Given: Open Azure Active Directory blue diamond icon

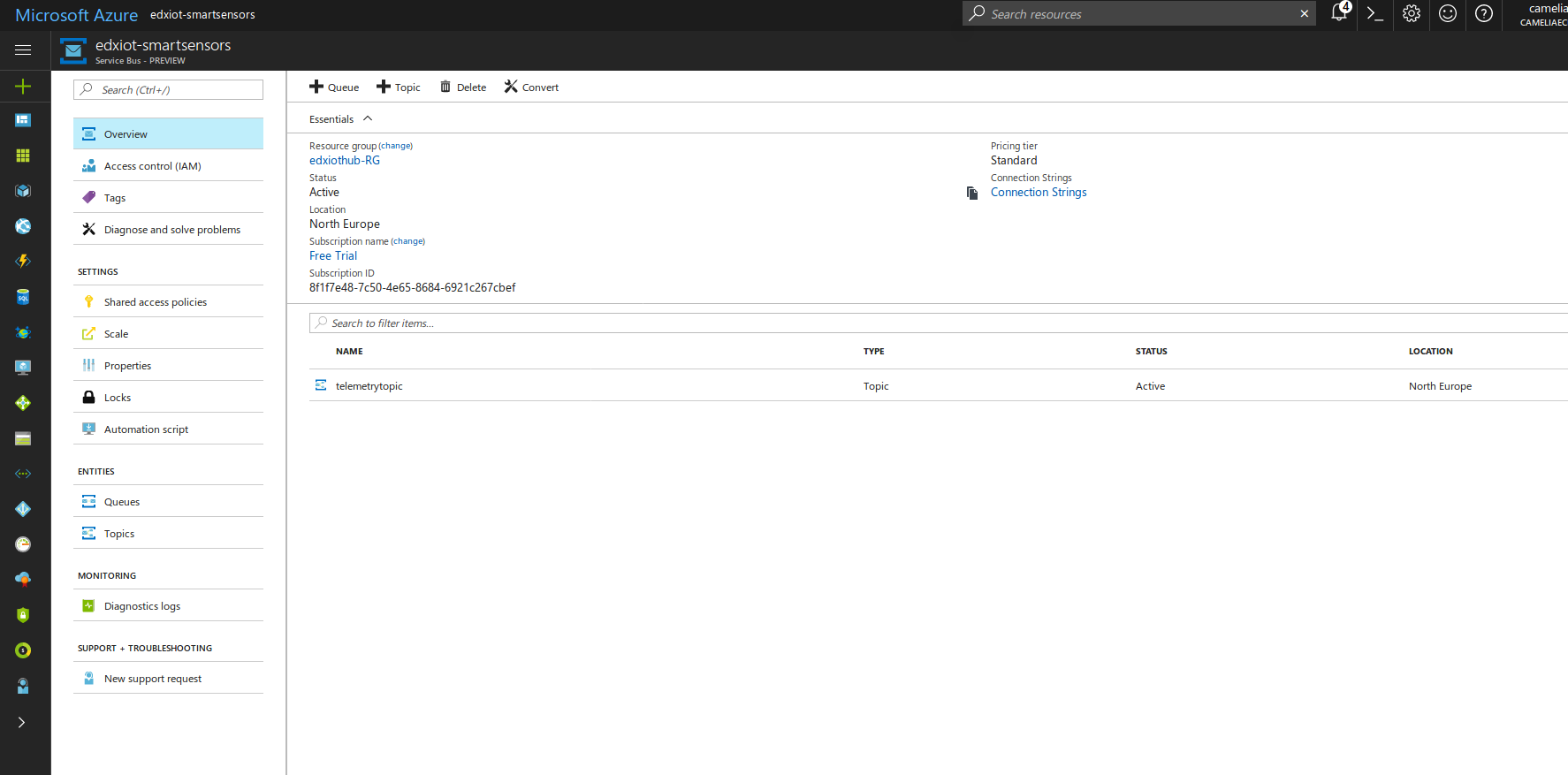Looking at the screenshot, I should [x=23, y=509].
